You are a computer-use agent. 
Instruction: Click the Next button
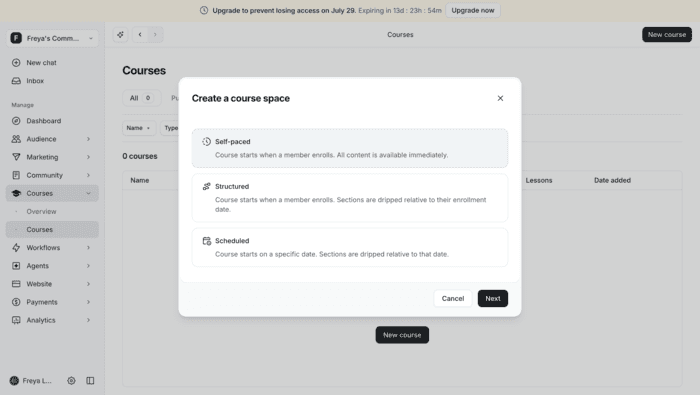493,299
